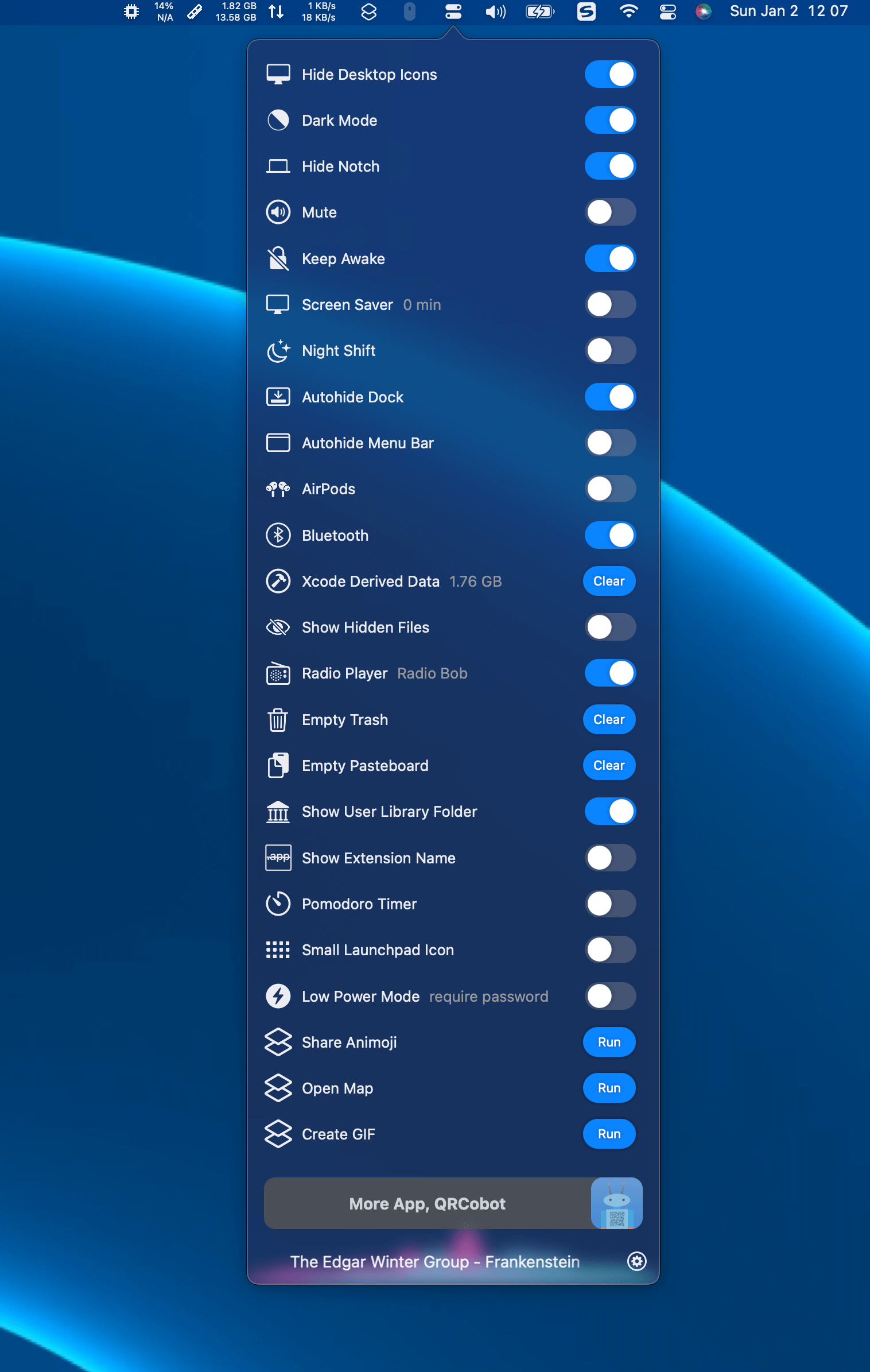This screenshot has width=870, height=1372.
Task: Clear the Xcode Derived Data
Action: 609,581
